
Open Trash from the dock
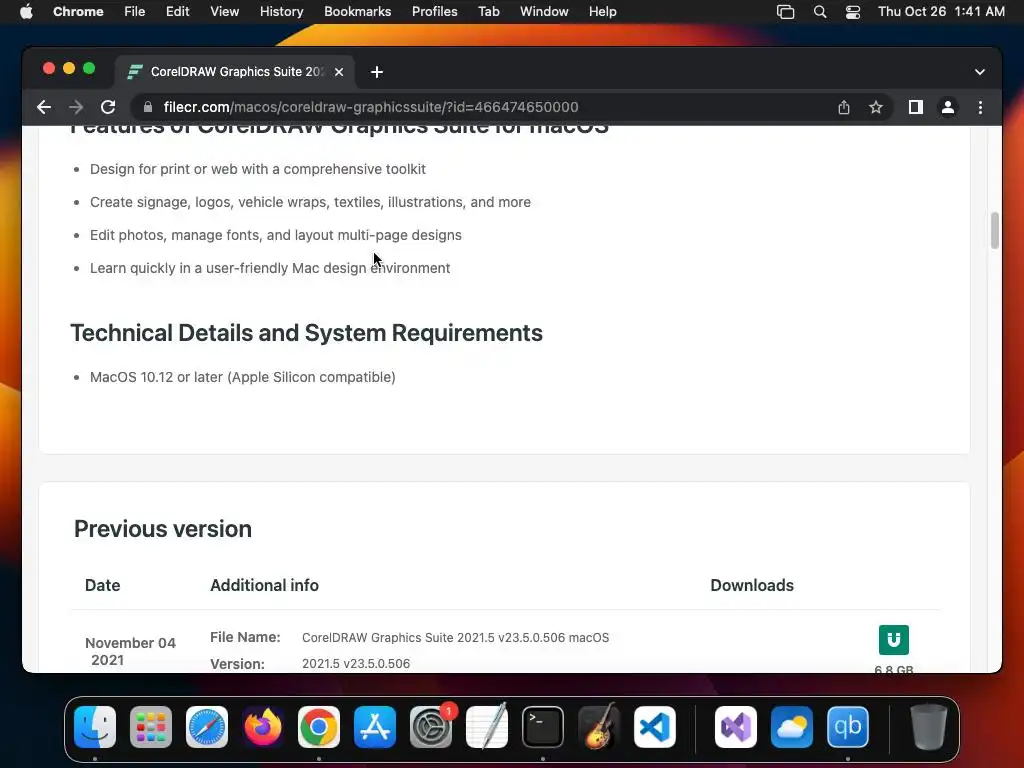pyautogui.click(x=929, y=727)
